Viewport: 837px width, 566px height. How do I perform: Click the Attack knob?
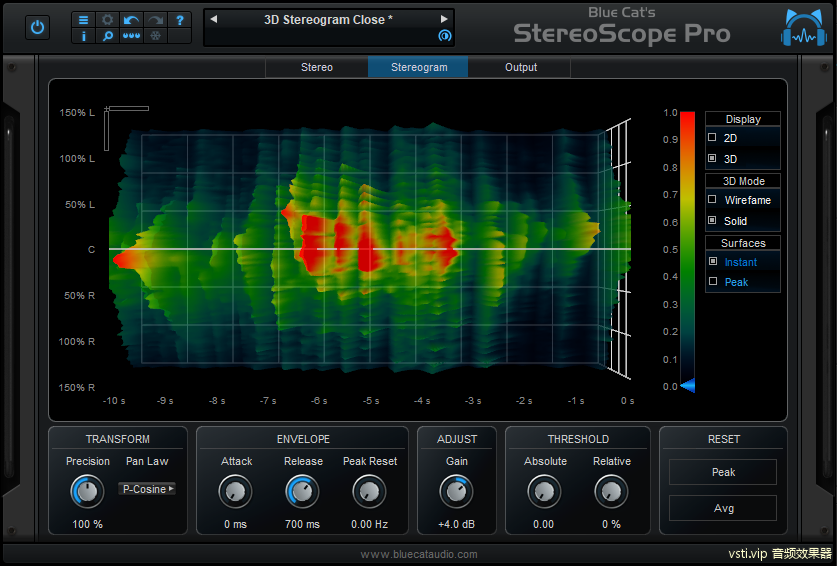pos(235,492)
